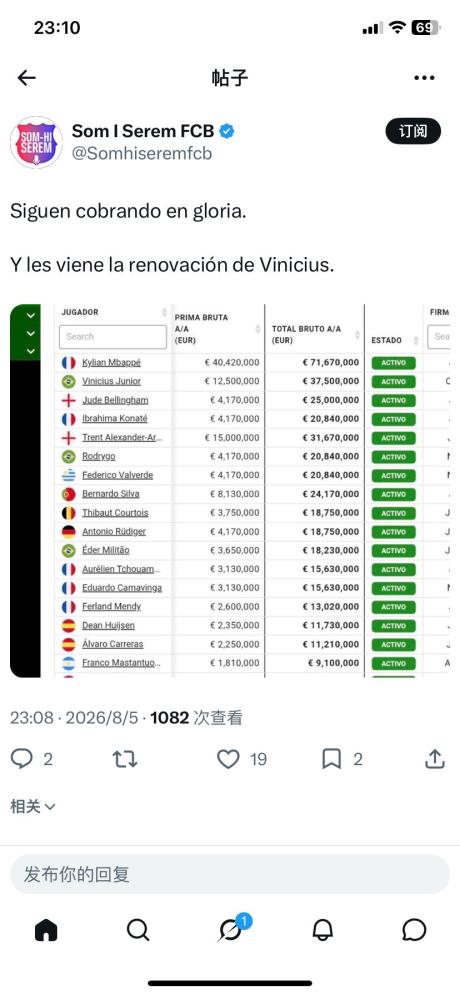Open the salary table image
Image resolution: width=460 pixels, height=995 pixels.
(x=230, y=491)
